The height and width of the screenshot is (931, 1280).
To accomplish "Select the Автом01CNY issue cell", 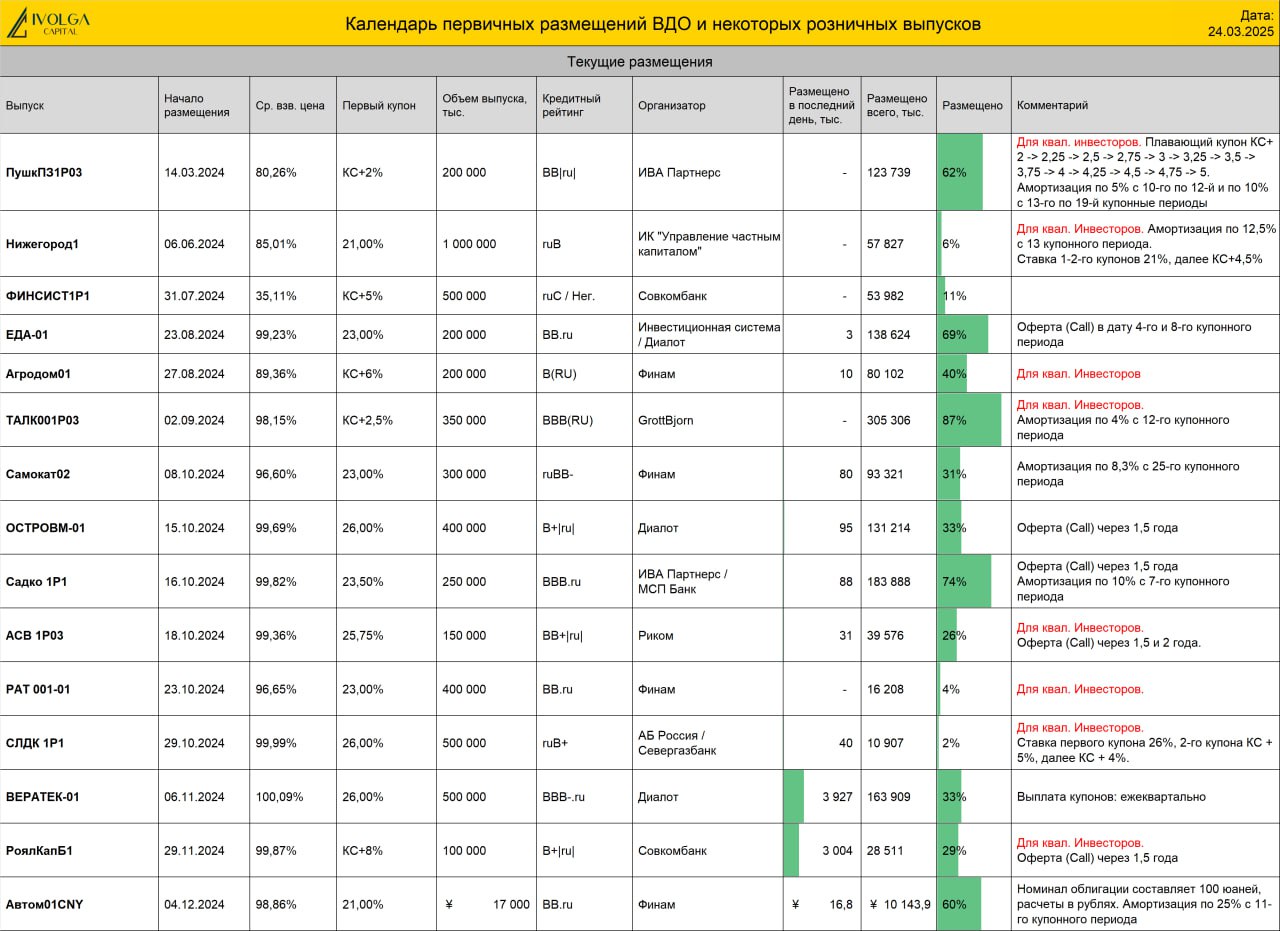I will coord(79,904).
